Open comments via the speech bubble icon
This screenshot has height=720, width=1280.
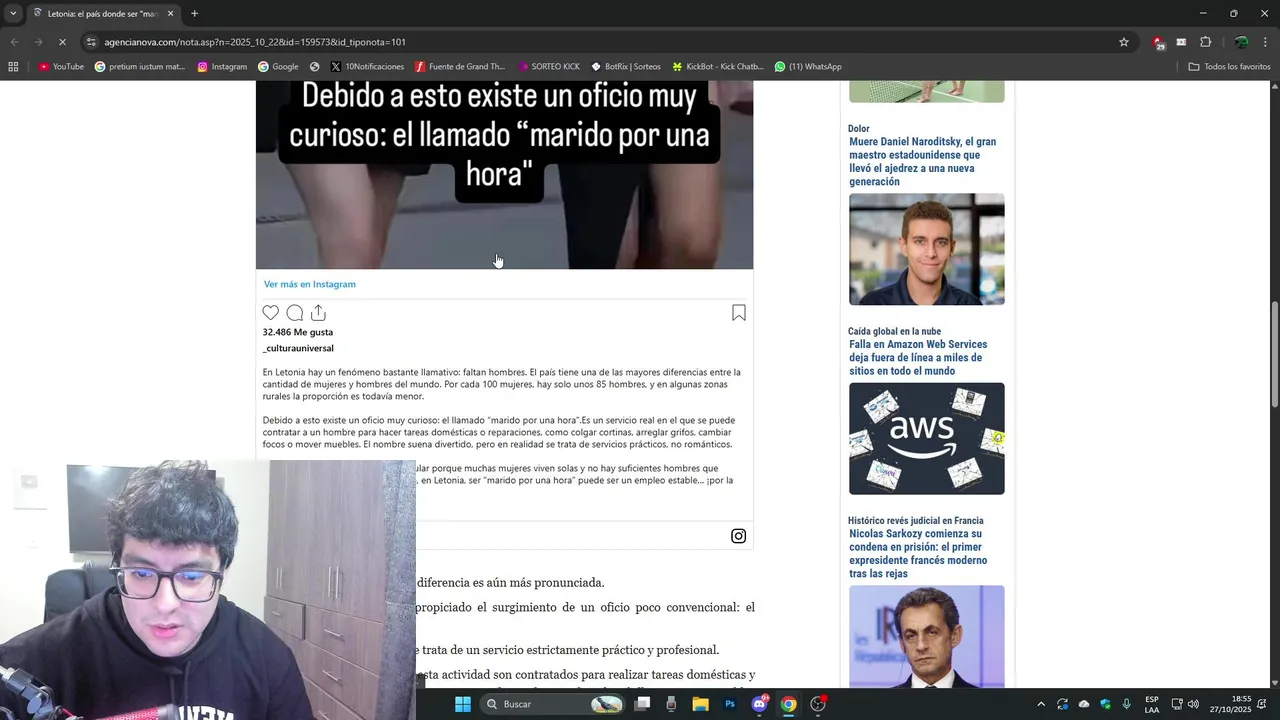295,313
